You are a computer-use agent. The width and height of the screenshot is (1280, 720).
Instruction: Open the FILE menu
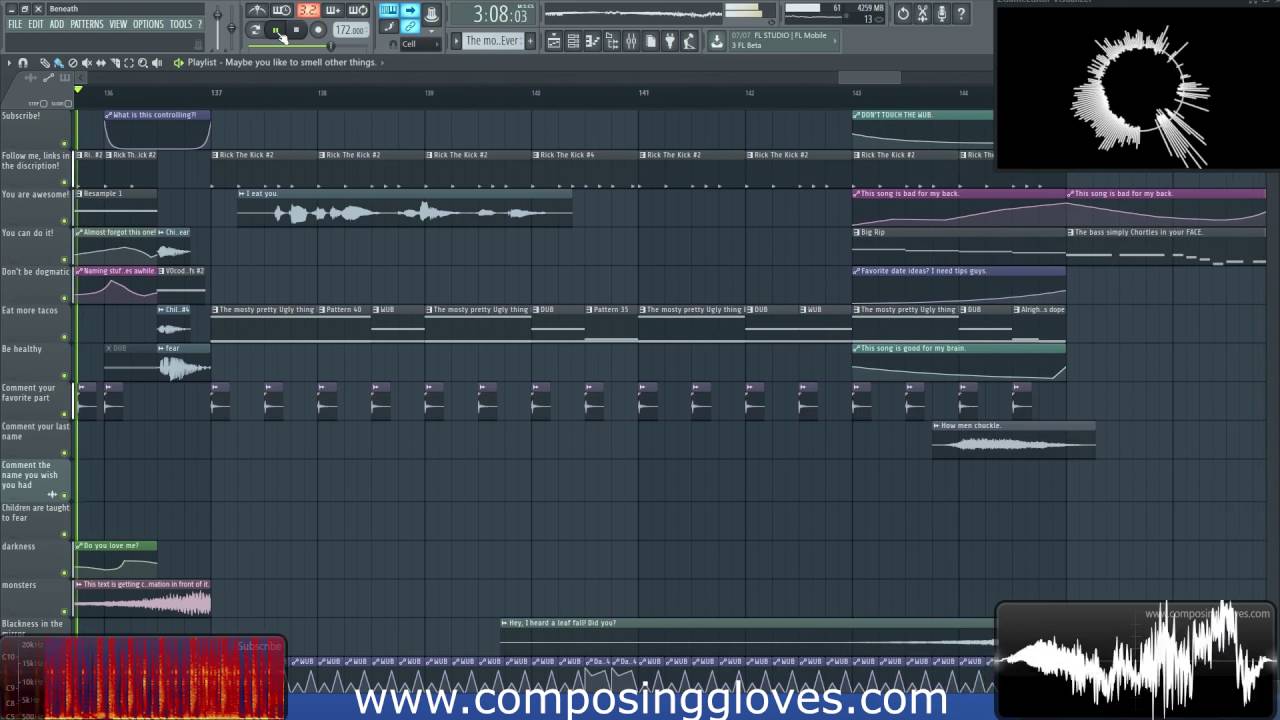(x=15, y=24)
